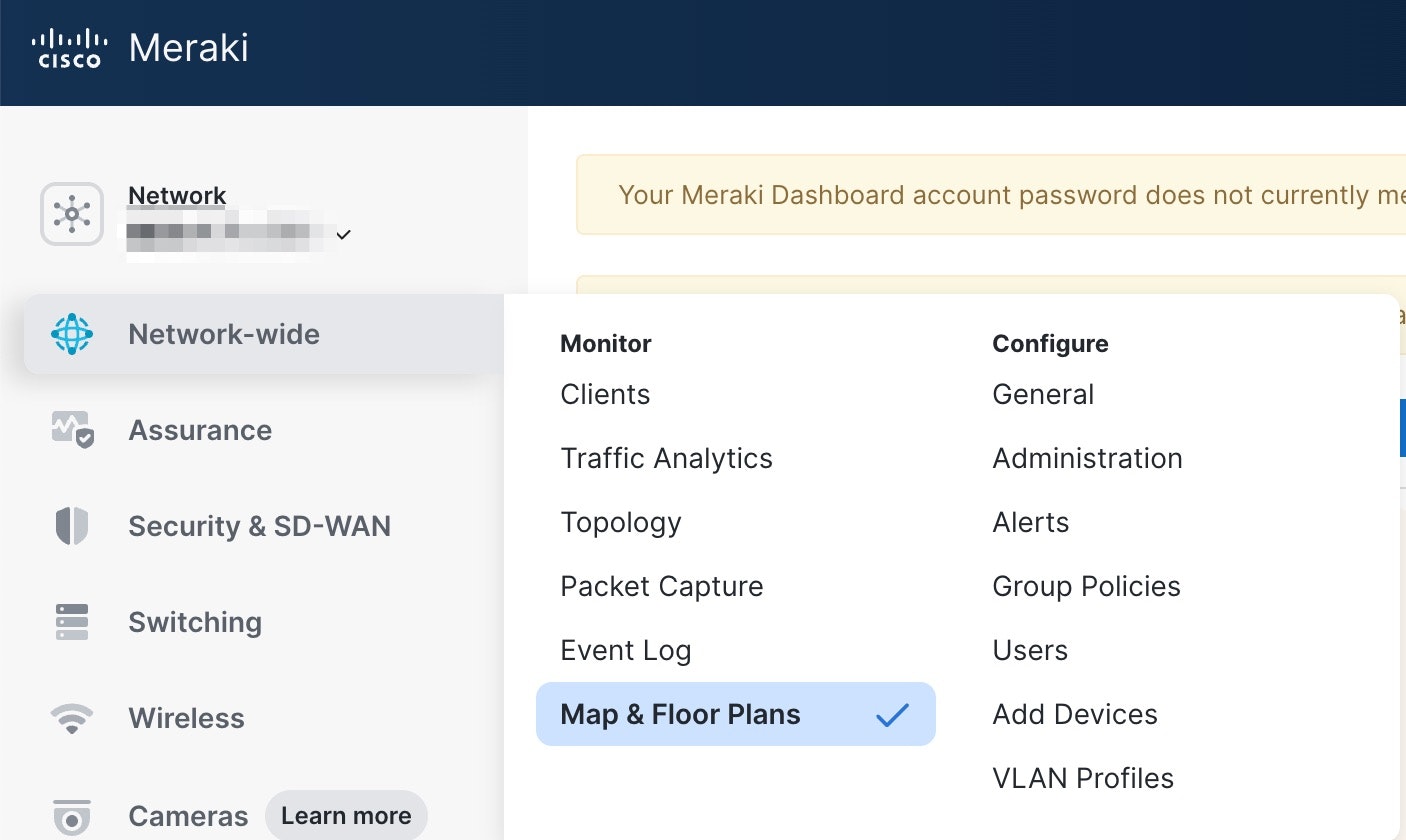Click the Cameras icon in sidebar
Viewport: 1406px width, 840px height.
tap(72, 817)
